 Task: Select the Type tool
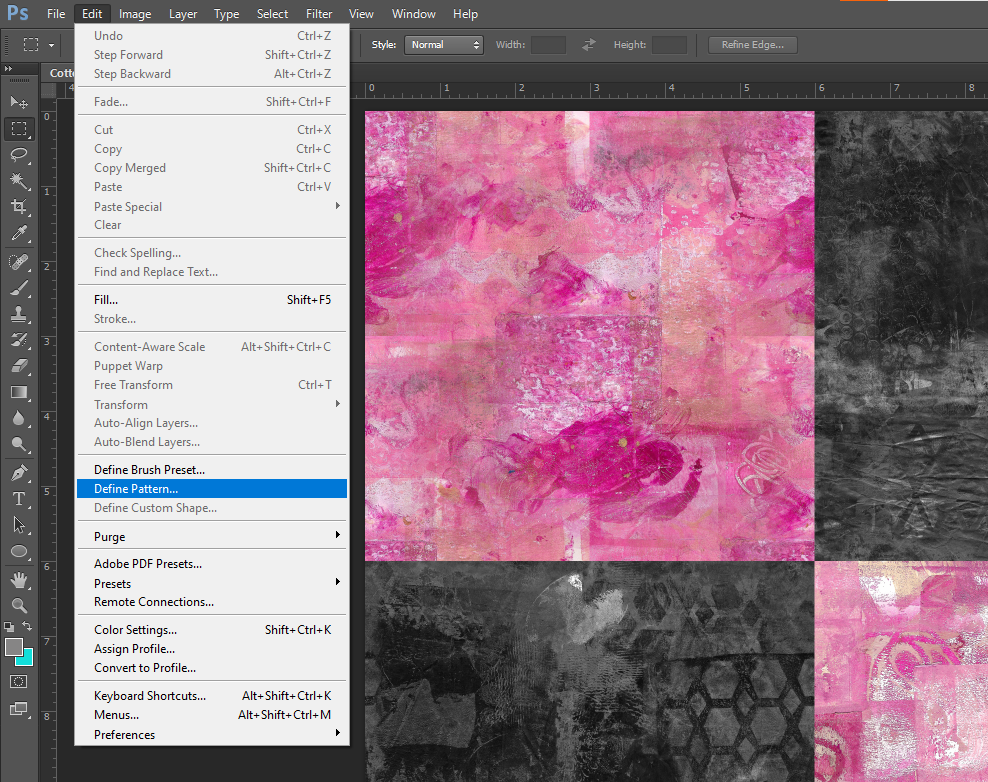point(19,499)
